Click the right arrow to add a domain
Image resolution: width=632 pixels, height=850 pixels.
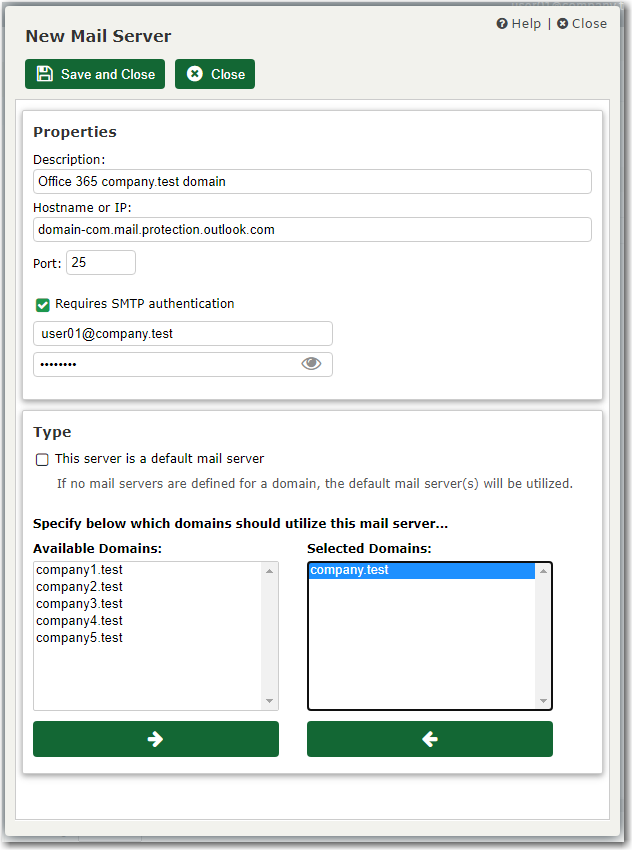(x=155, y=738)
